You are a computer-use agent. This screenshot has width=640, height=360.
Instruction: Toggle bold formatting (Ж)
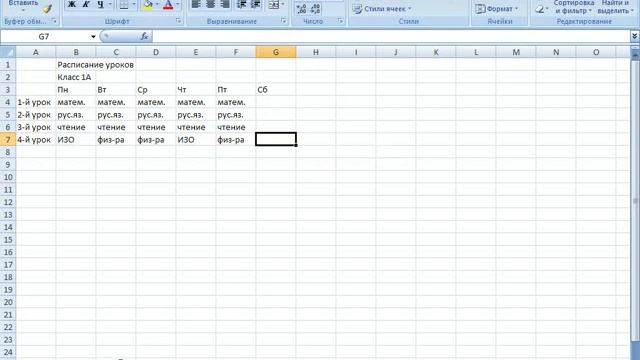tap(71, 4)
